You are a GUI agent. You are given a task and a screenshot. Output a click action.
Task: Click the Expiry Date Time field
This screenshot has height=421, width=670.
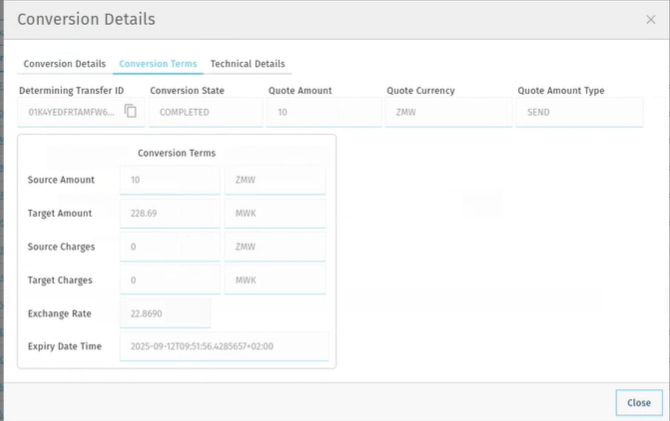tap(223, 346)
